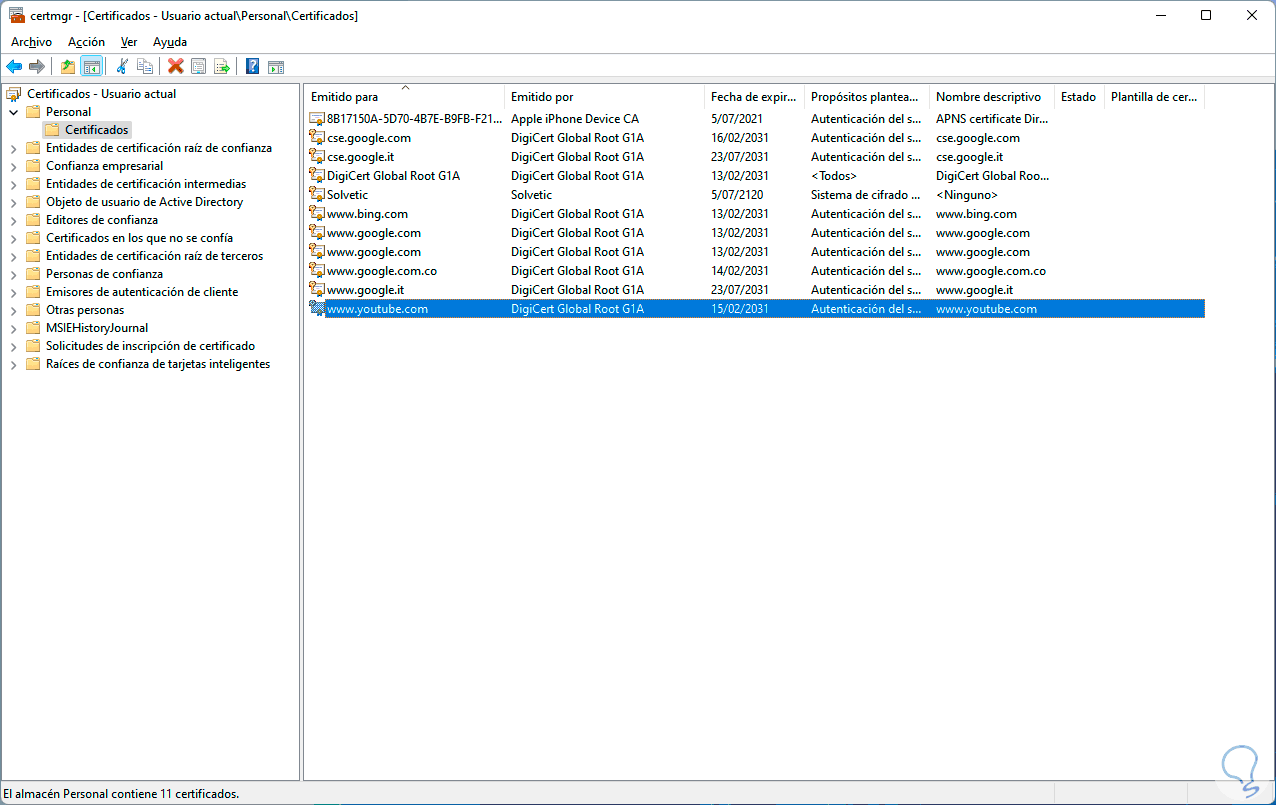Click the www.google.com.co certificate icon

317,271
